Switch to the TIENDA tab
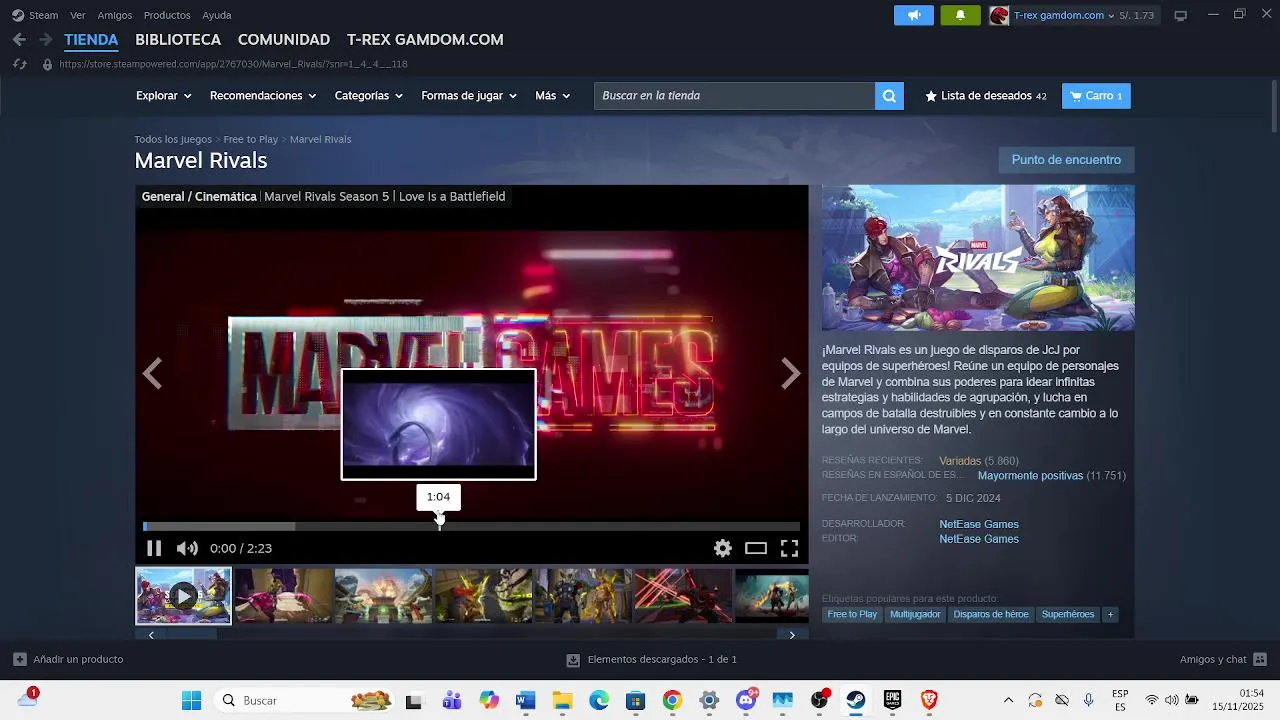Viewport: 1280px width, 720px height. (x=91, y=40)
